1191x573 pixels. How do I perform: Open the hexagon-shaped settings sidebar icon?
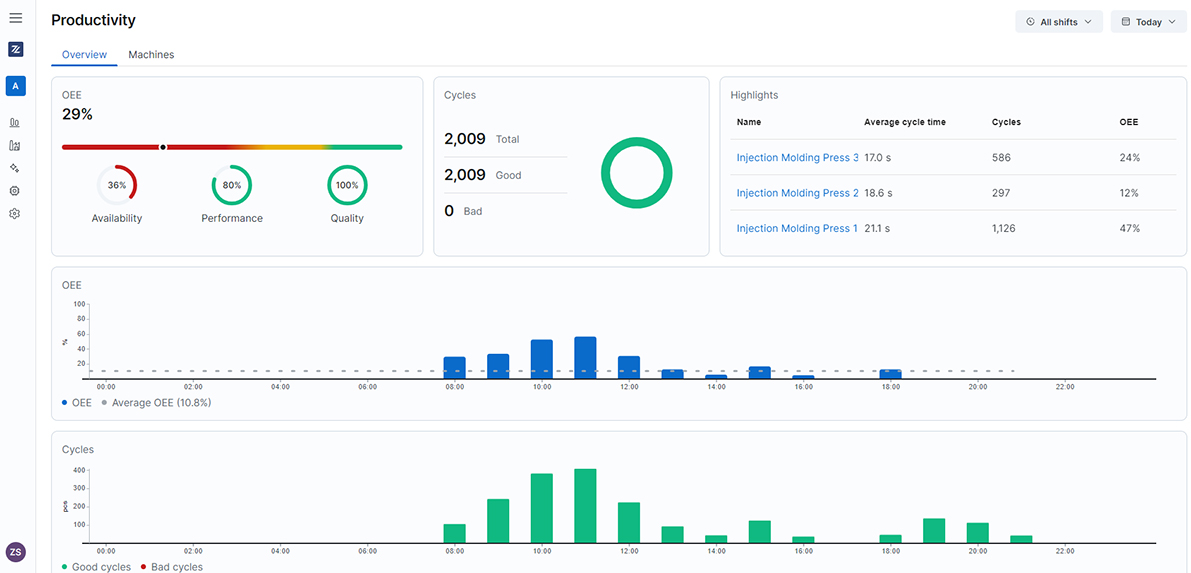(14, 191)
